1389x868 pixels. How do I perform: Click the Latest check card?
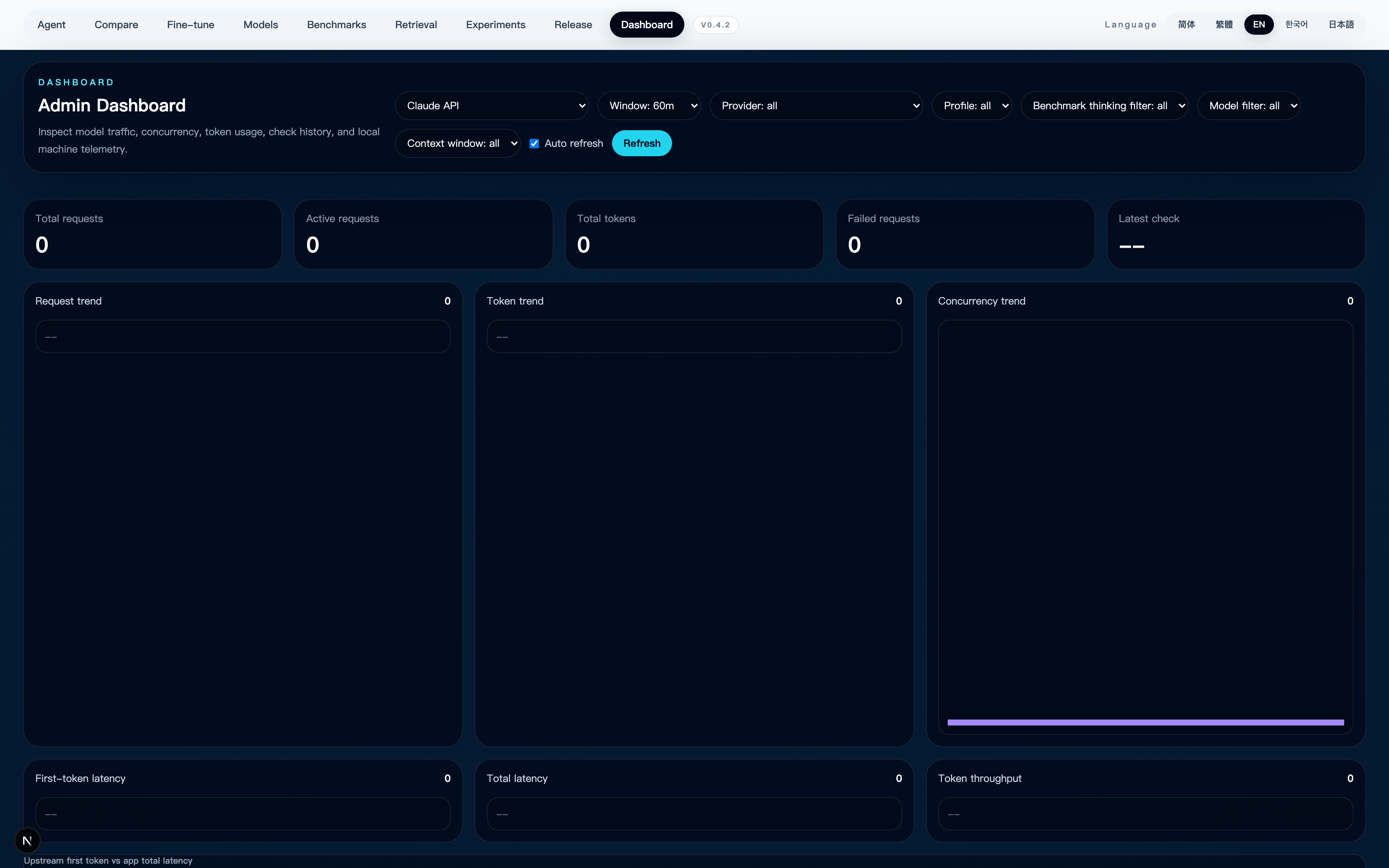[1236, 234]
